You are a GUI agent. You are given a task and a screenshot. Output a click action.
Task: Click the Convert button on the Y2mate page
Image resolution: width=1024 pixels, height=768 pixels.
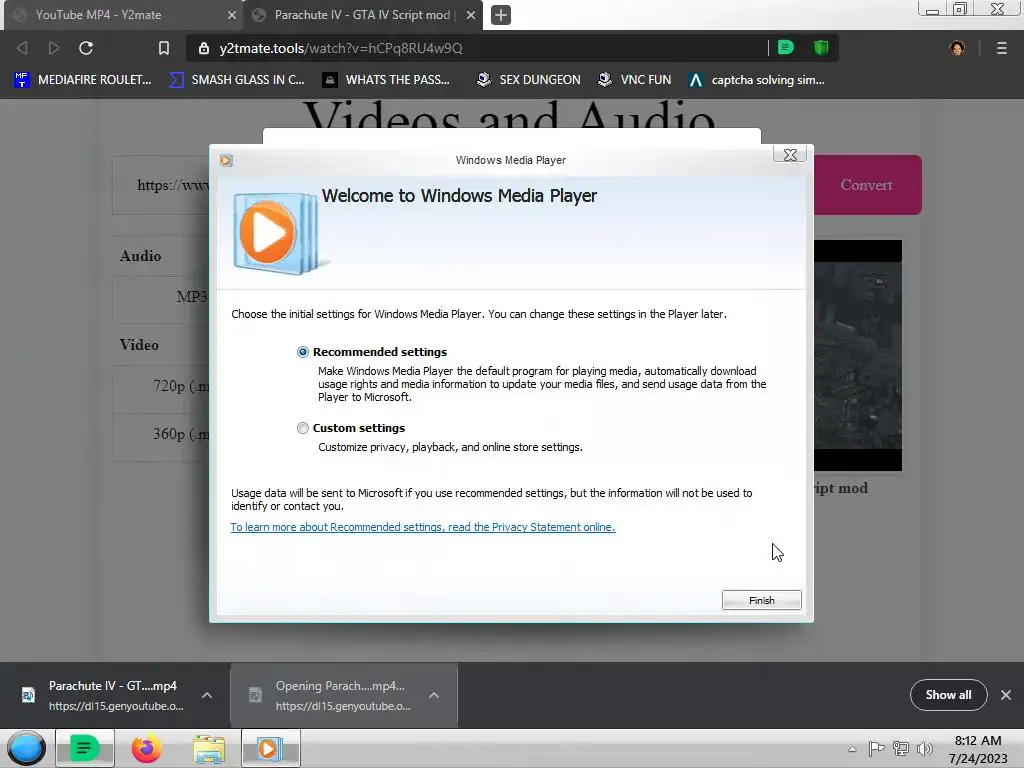point(867,185)
